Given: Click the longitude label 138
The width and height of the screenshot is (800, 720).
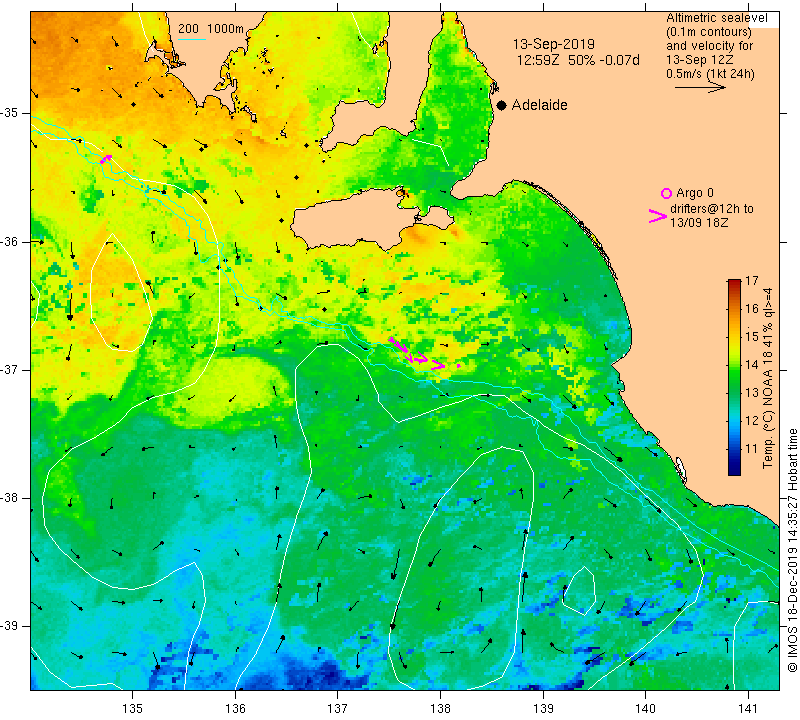Looking at the screenshot, I should pos(440,708).
